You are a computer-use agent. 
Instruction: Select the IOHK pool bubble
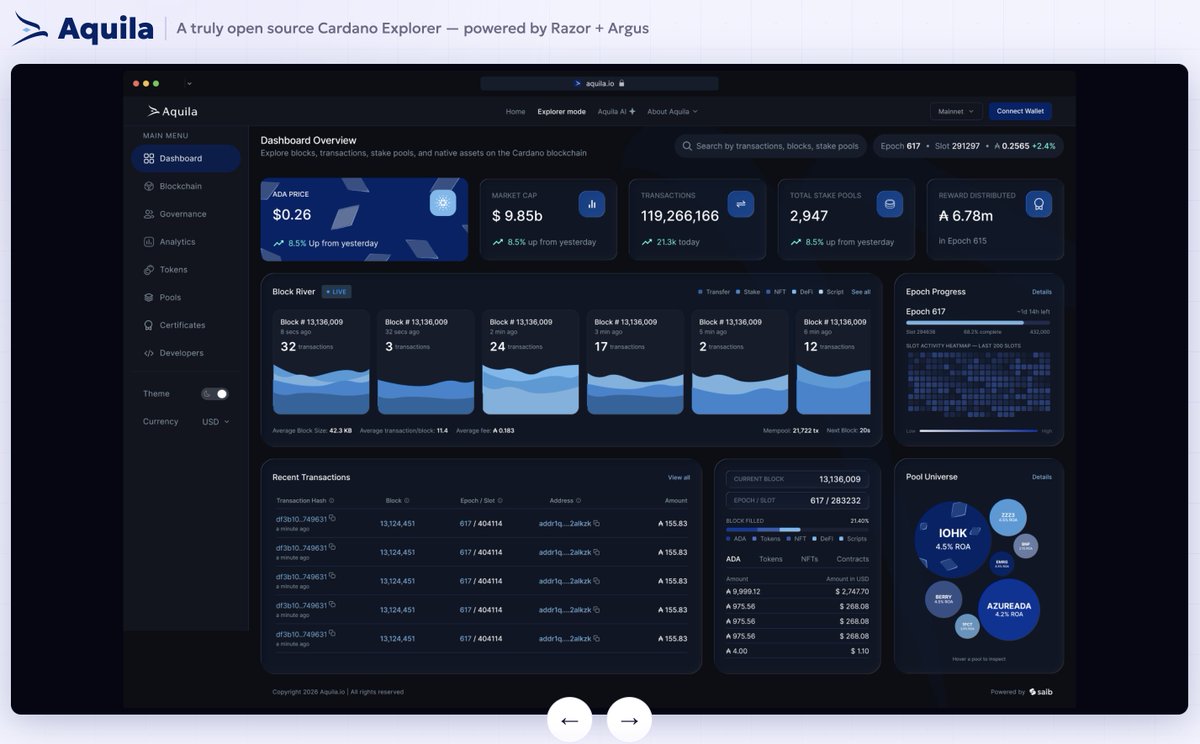[951, 540]
